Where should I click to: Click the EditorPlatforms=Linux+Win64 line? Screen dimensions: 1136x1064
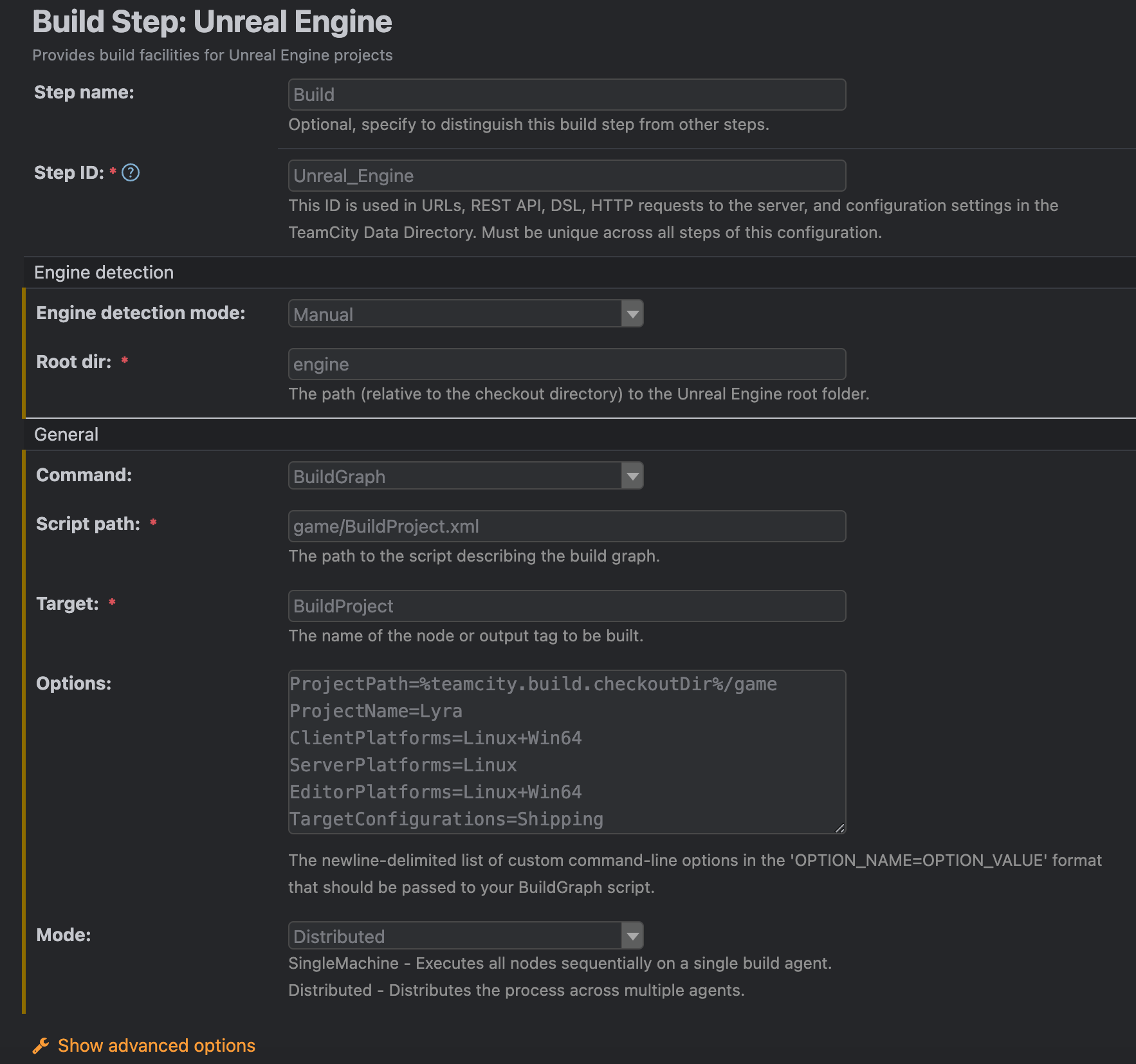(x=435, y=793)
